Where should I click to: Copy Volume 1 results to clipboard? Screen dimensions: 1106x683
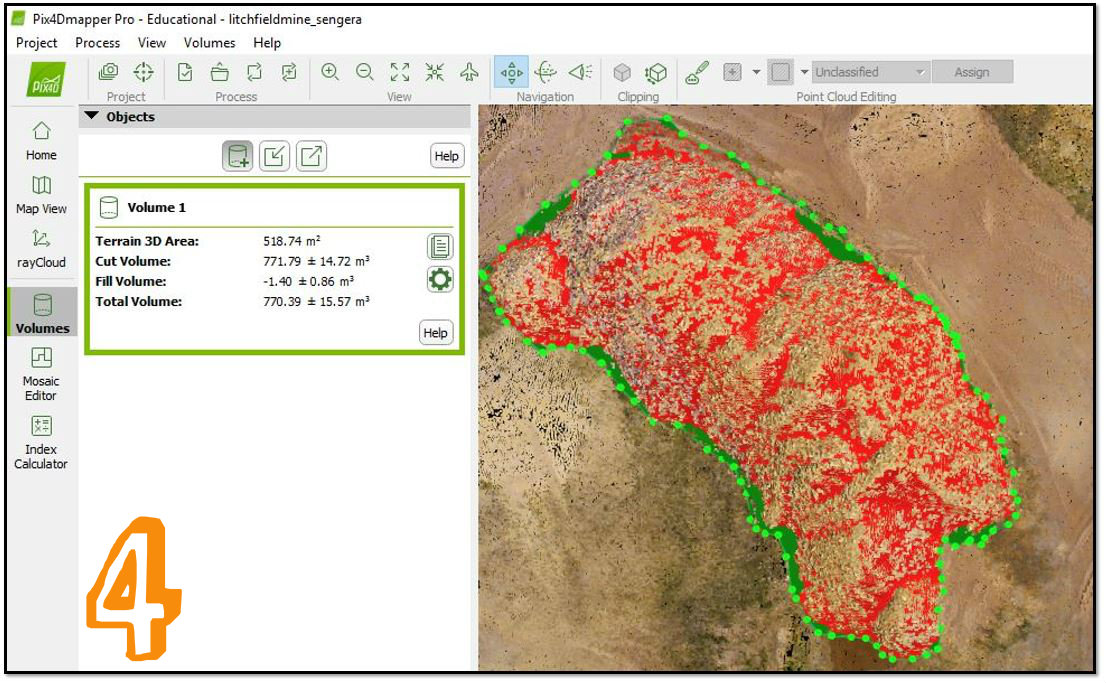pos(438,245)
